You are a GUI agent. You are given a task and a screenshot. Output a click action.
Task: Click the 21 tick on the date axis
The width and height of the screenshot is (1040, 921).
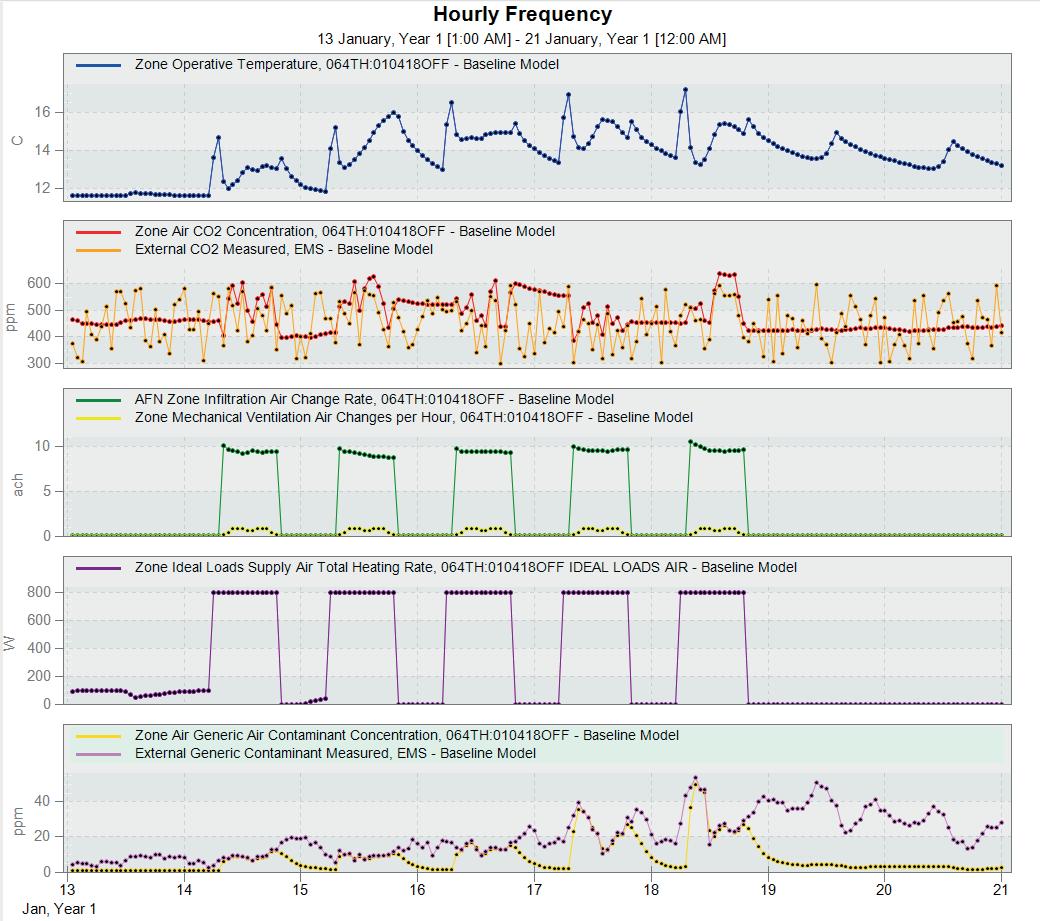(x=1001, y=890)
